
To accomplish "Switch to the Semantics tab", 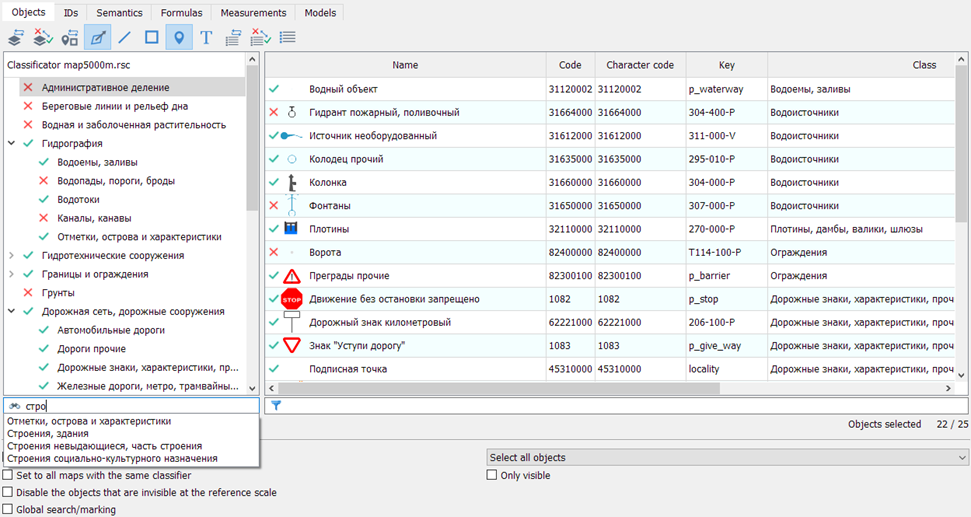I will pos(119,13).
